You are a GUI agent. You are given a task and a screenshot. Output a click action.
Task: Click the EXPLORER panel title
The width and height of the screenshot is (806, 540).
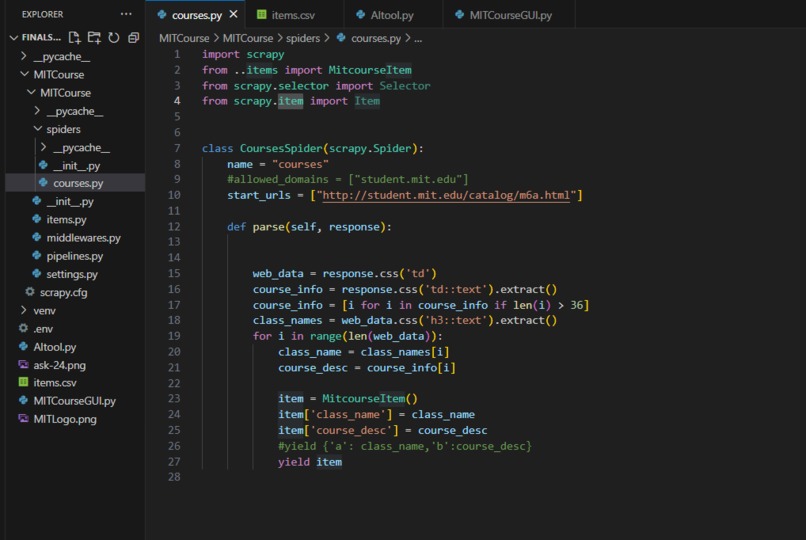42,14
